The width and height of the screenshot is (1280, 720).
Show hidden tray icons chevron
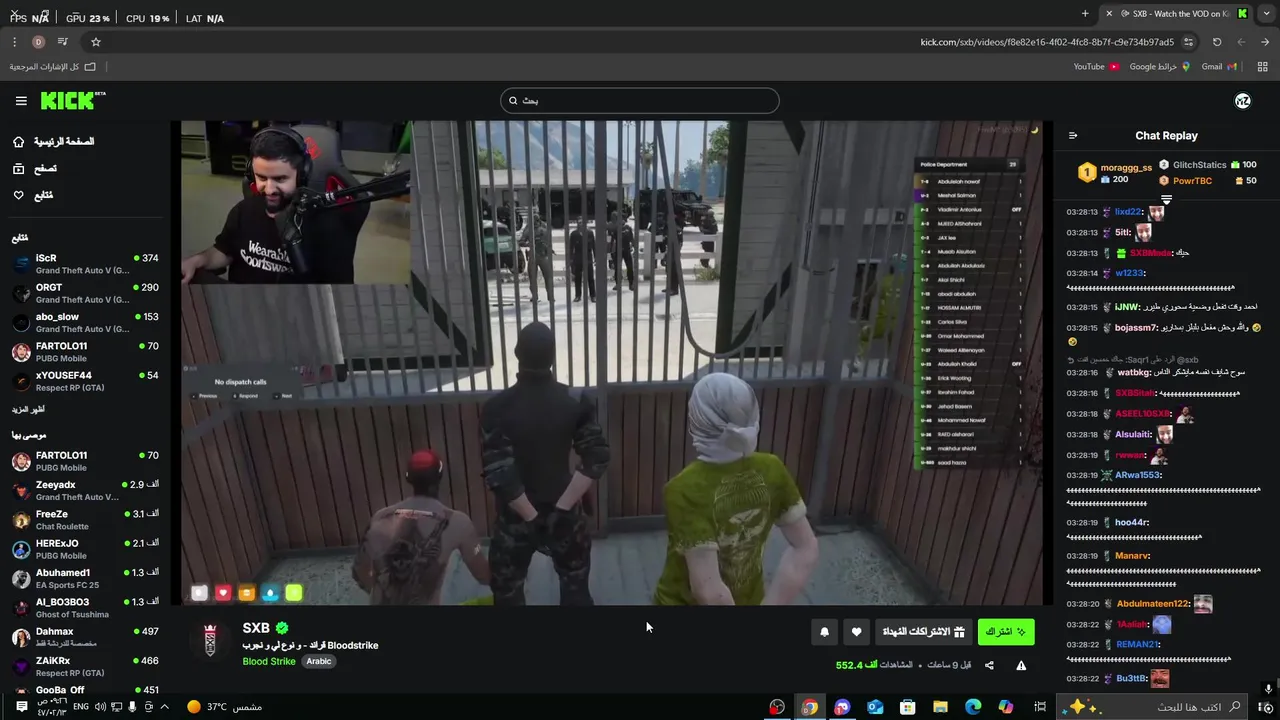tap(165, 707)
